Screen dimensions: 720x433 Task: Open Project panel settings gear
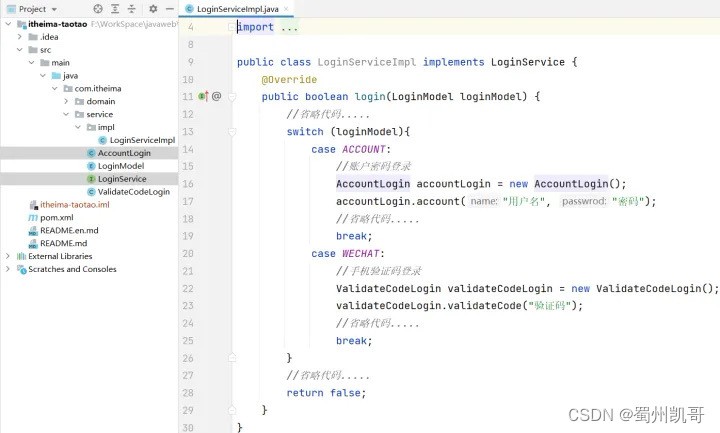pyautogui.click(x=153, y=9)
